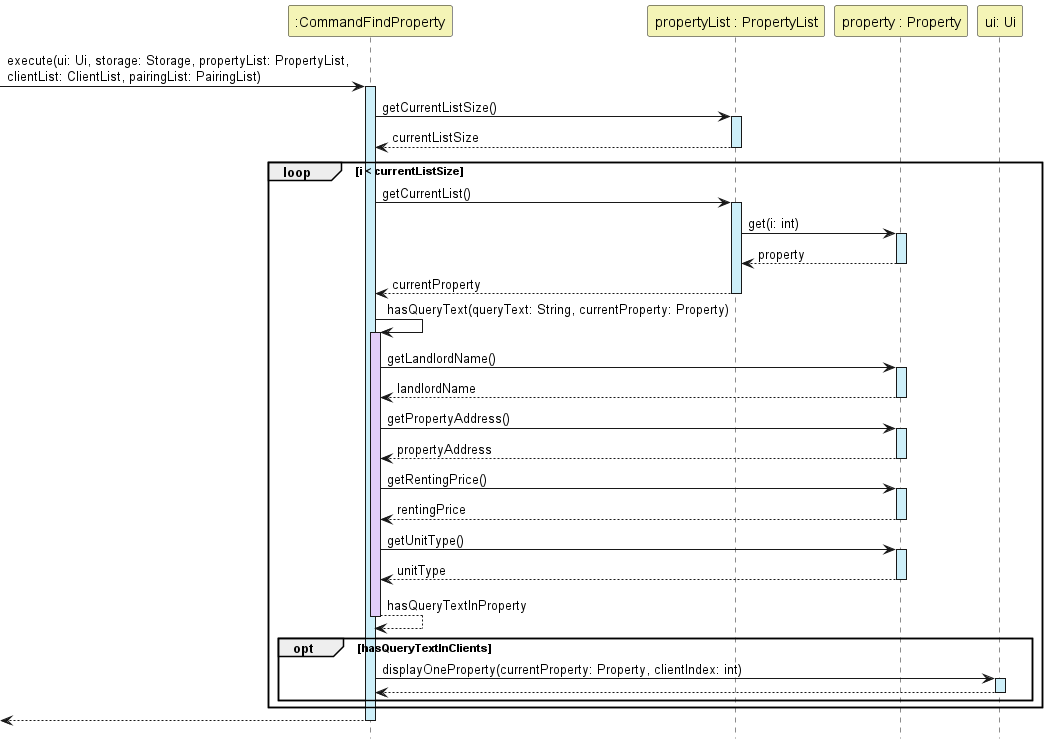Click the getUnitType() message label
Image resolution: width=1047 pixels, height=744 pixels.
click(x=425, y=540)
